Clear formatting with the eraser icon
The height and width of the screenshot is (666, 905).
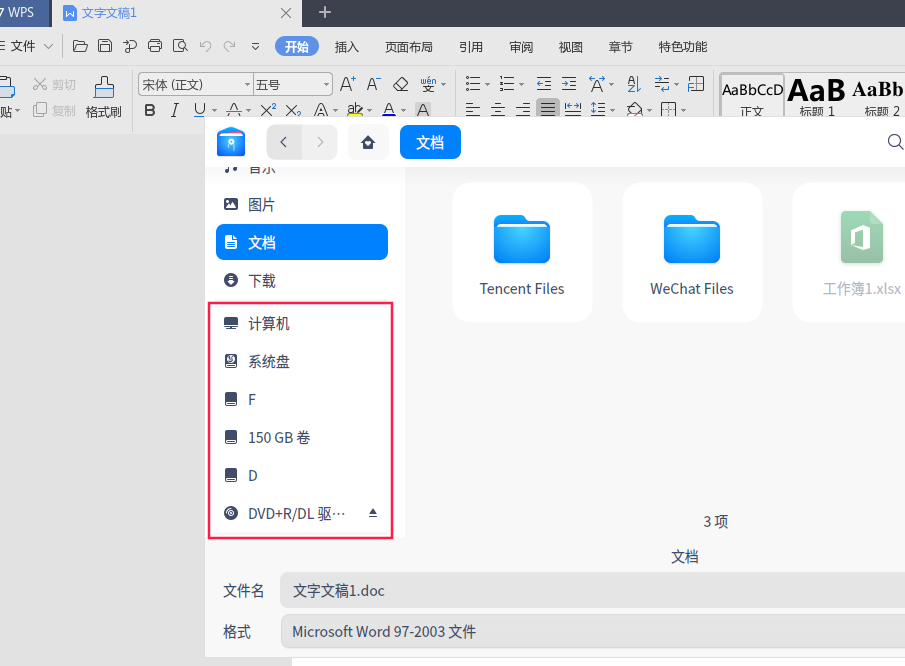coord(401,84)
